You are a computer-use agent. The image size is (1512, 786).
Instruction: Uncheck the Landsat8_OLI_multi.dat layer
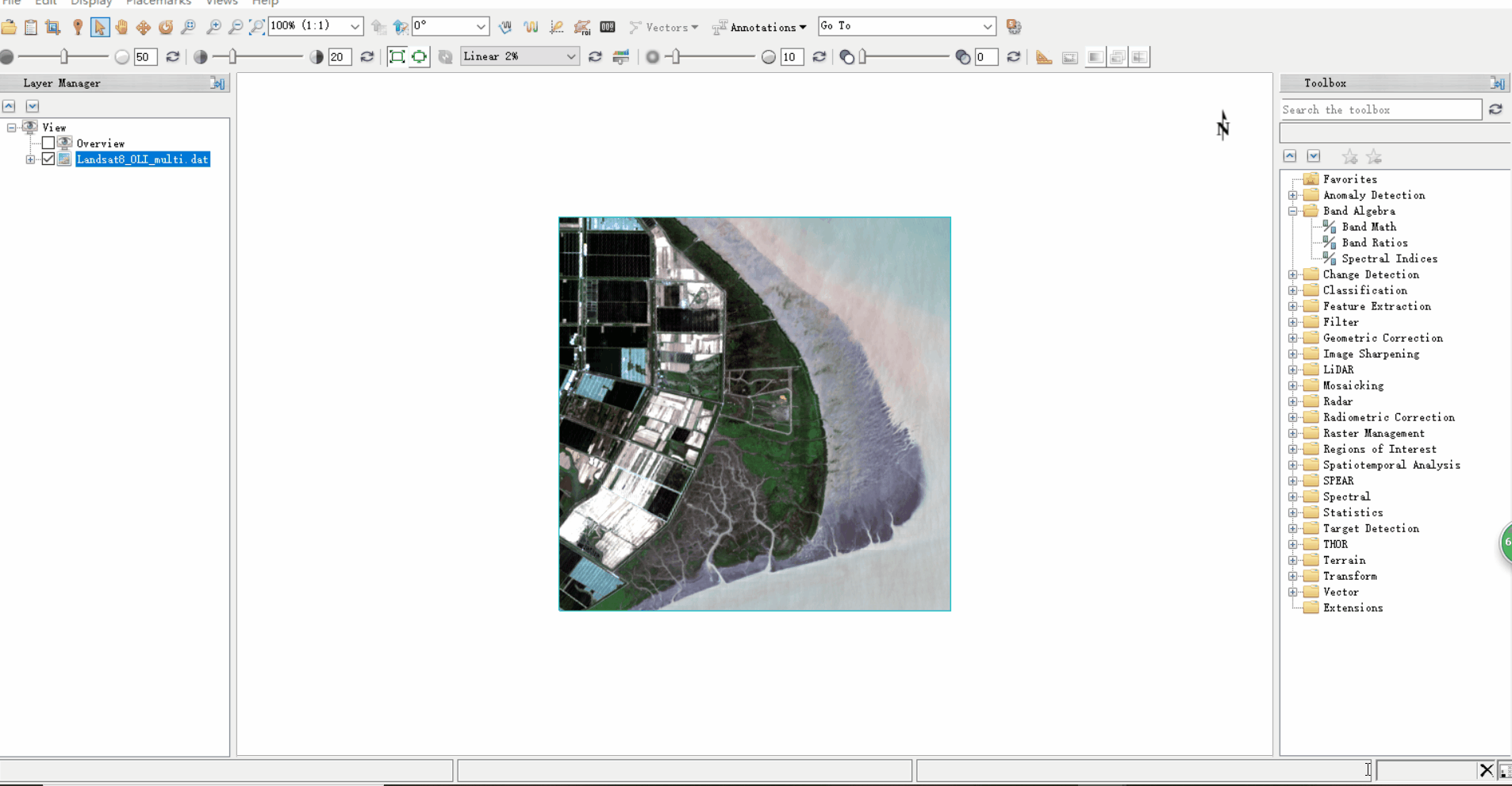[x=48, y=159]
